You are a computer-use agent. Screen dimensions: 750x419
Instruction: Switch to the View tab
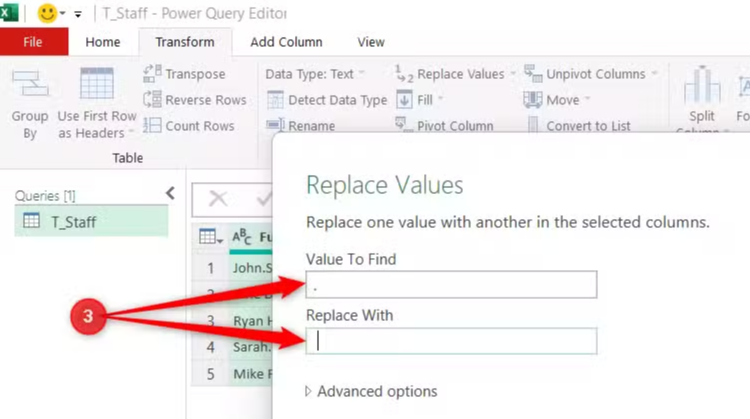tap(371, 42)
